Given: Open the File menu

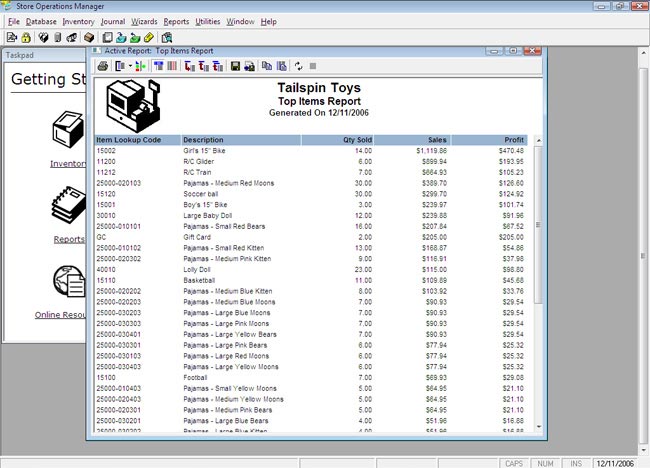Looking at the screenshot, I should tap(14, 22).
